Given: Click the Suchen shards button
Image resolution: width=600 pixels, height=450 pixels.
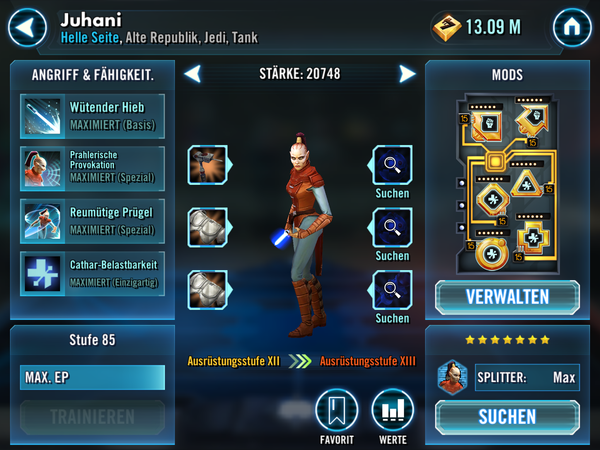Looking at the screenshot, I should 507,417.
